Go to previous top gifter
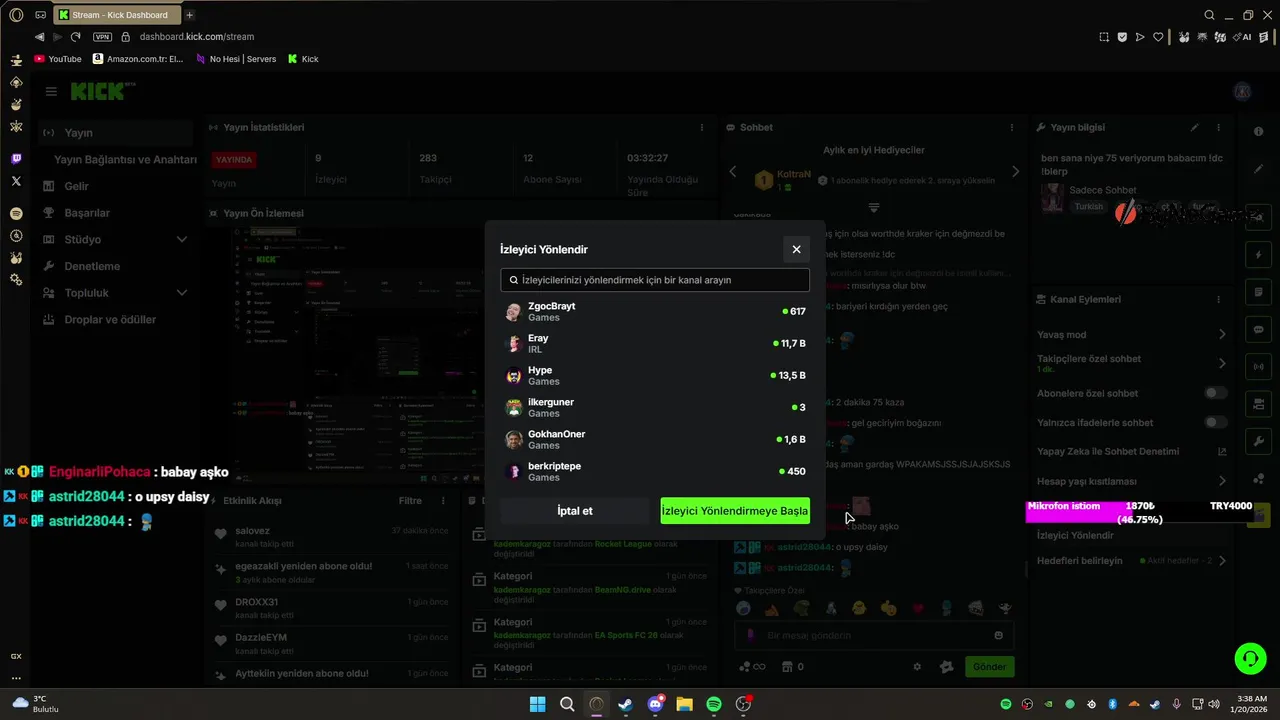1280x720 pixels. click(733, 172)
